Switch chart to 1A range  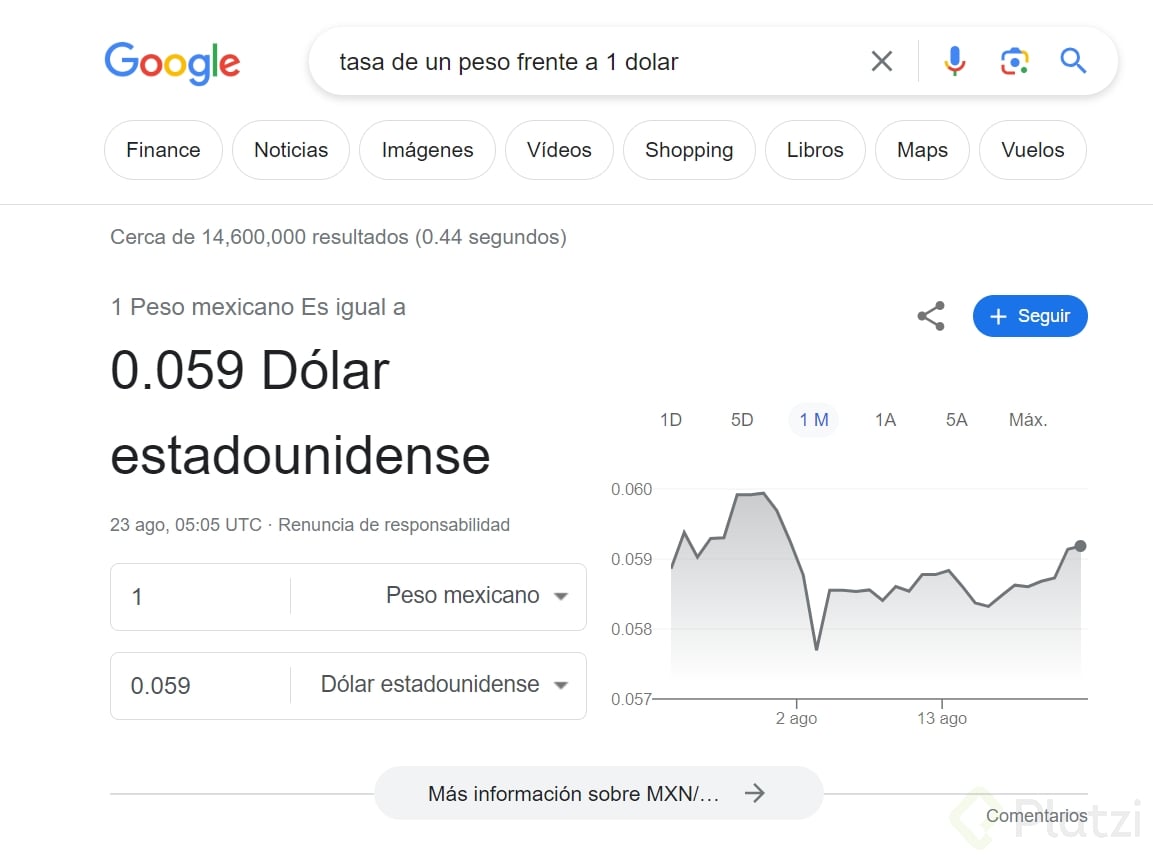tap(885, 420)
